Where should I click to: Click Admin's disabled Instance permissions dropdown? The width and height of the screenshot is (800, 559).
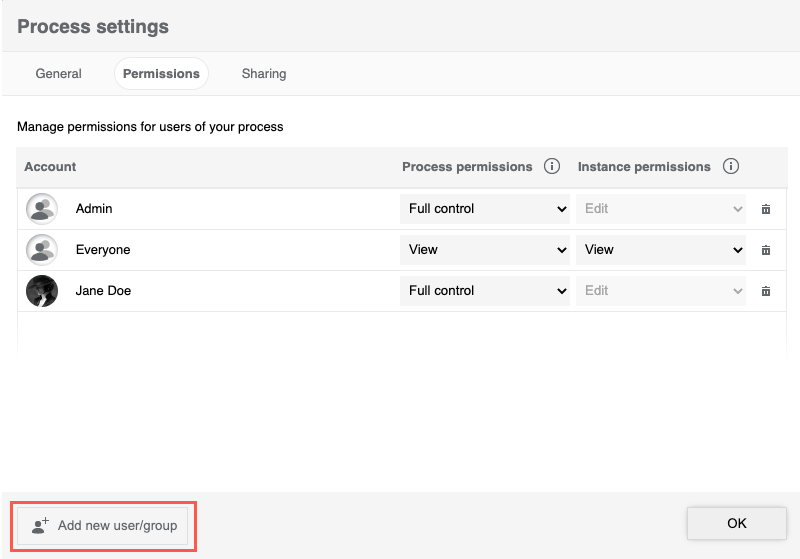coord(661,209)
